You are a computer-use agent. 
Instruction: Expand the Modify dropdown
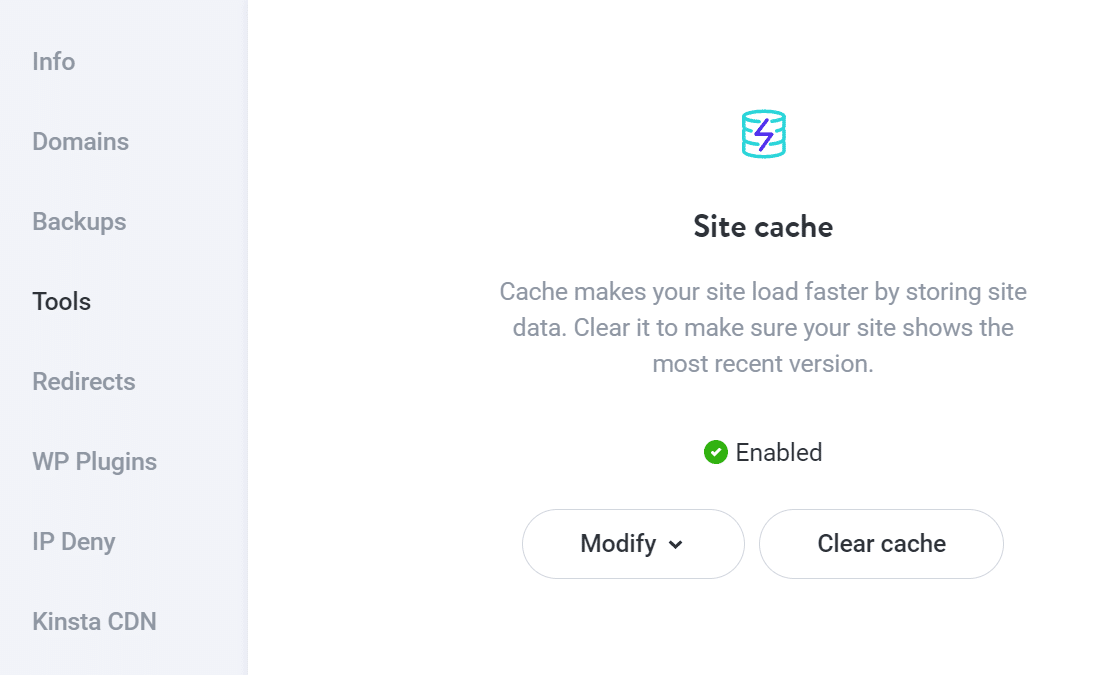click(x=633, y=544)
